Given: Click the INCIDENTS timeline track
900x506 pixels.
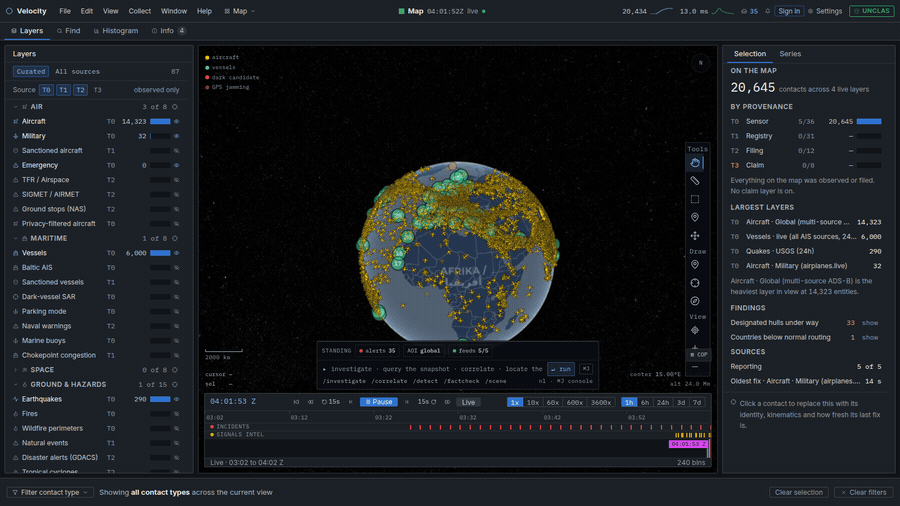Looking at the screenshot, I should (x=459, y=427).
